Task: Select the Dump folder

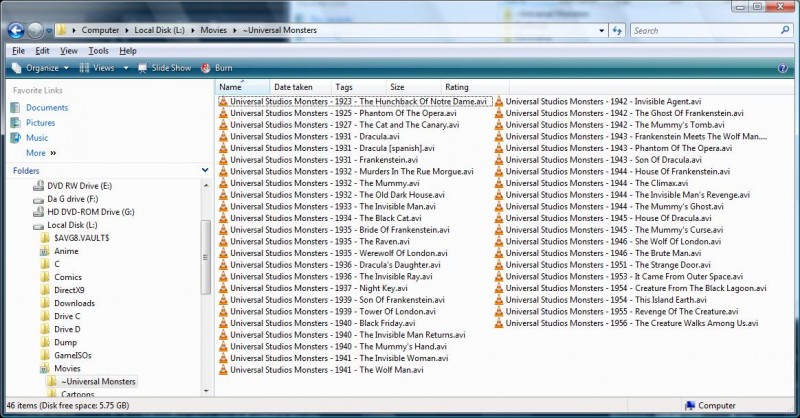Action: point(65,342)
